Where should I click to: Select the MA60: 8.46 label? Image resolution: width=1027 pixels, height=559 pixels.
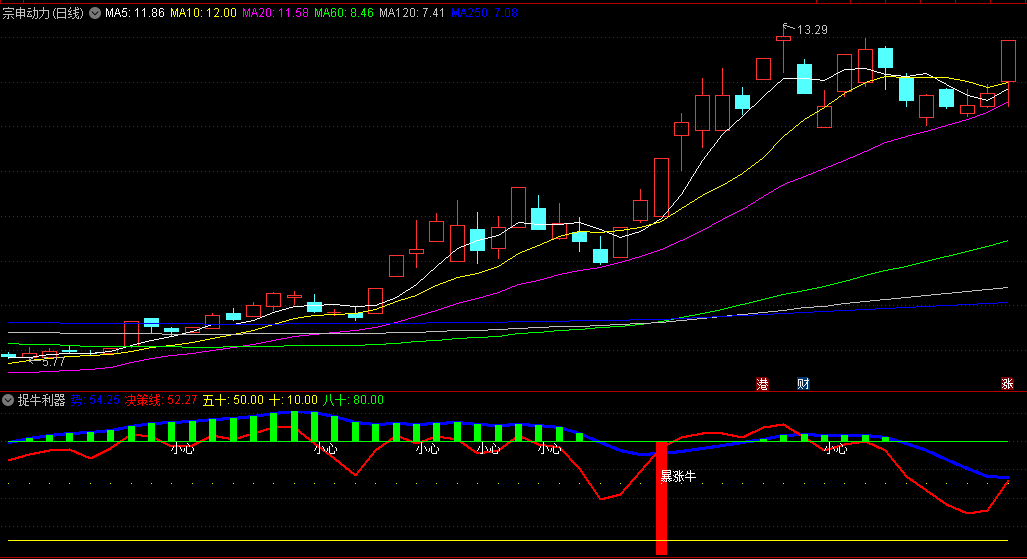click(x=344, y=13)
